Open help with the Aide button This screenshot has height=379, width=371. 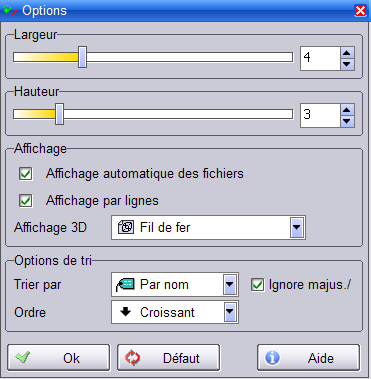coord(309,358)
